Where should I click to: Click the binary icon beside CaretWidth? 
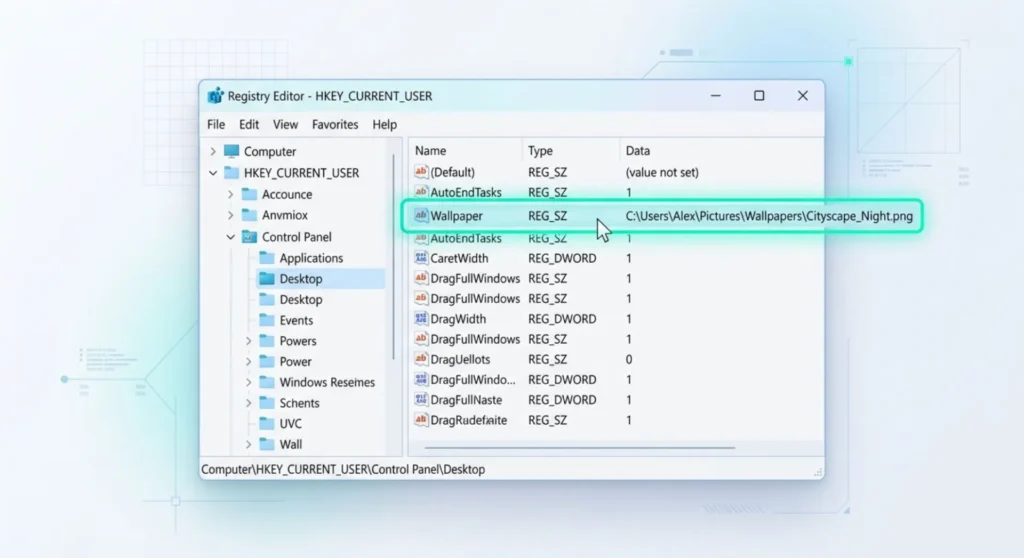(x=421, y=257)
